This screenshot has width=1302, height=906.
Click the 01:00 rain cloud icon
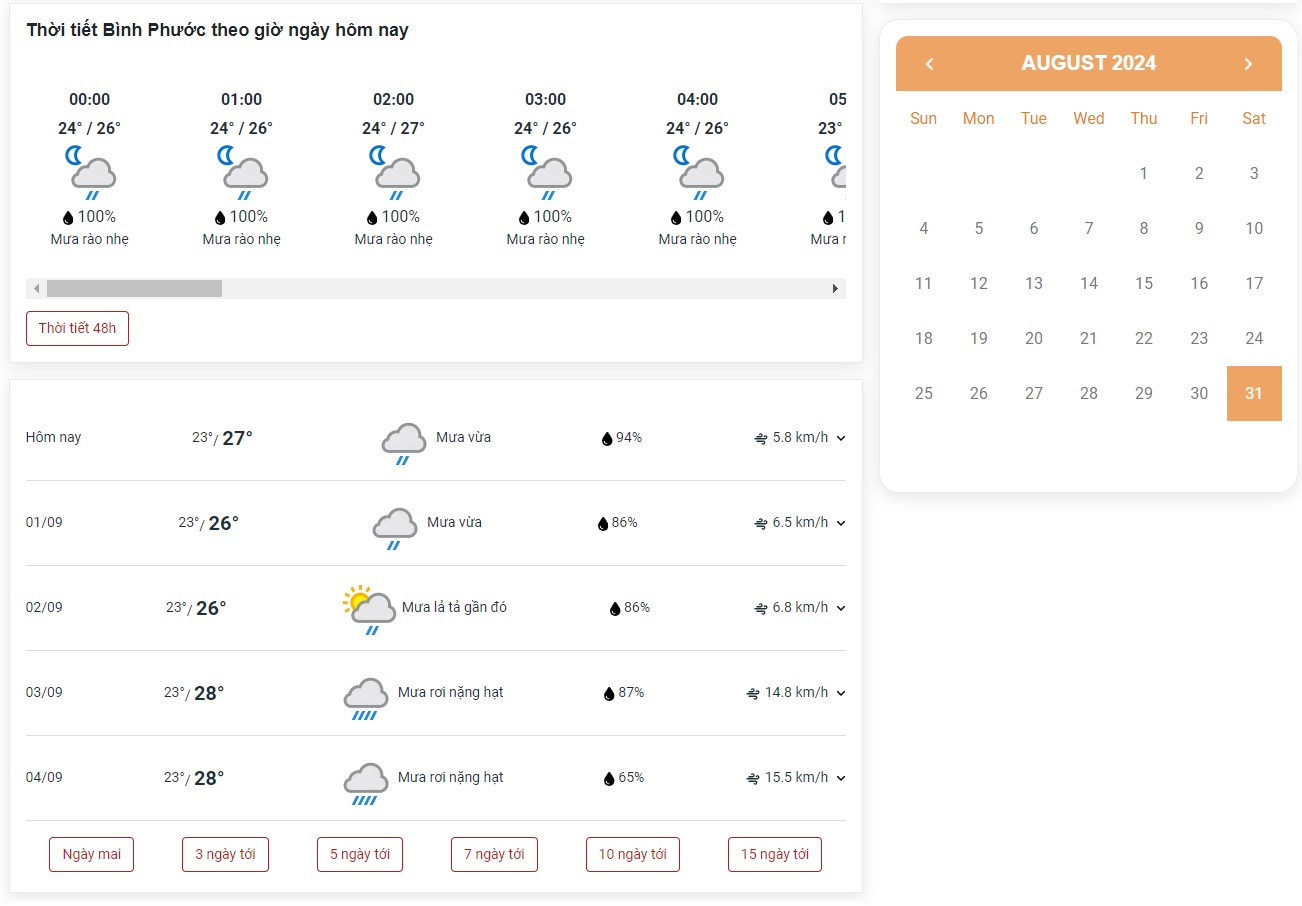tap(242, 172)
